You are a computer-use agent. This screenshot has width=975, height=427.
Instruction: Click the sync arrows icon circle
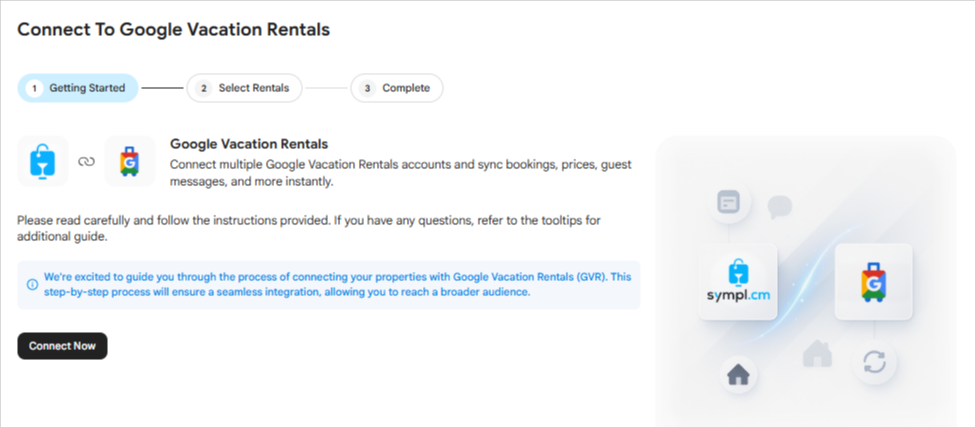874,362
